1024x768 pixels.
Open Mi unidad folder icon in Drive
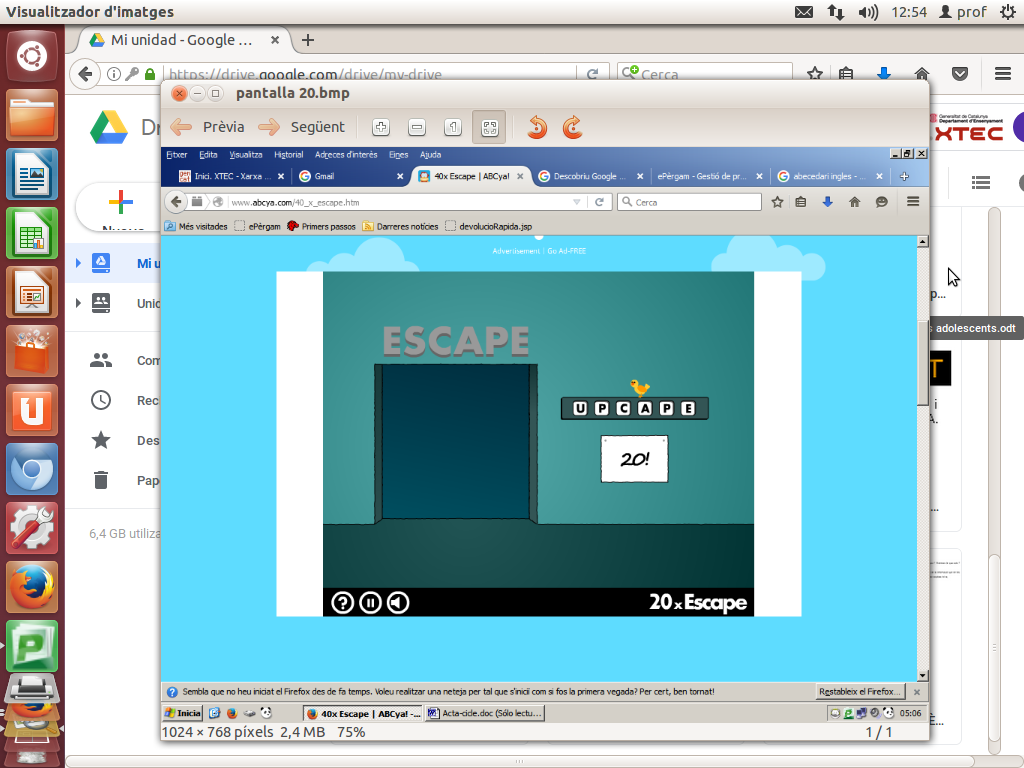(101, 263)
